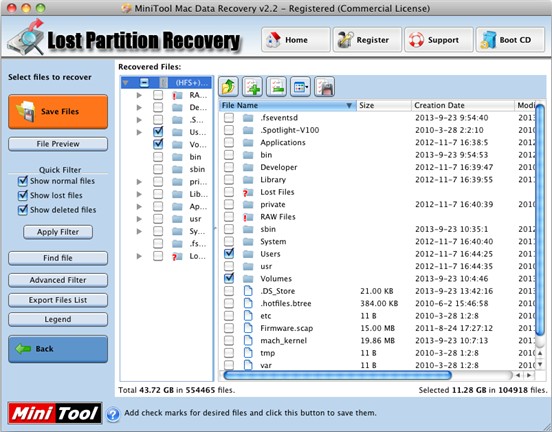Click the .Spotlight-V100 folder icon
The image size is (552, 432).
click(248, 130)
